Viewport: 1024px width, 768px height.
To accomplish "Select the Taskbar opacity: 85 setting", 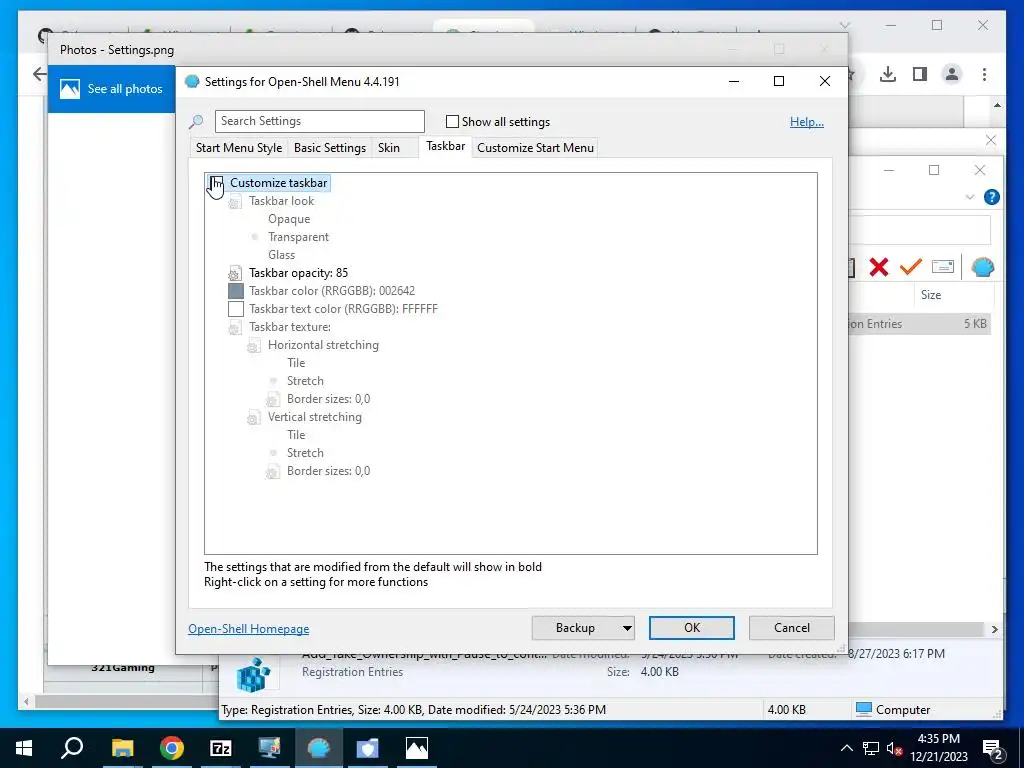I will 298,274.
